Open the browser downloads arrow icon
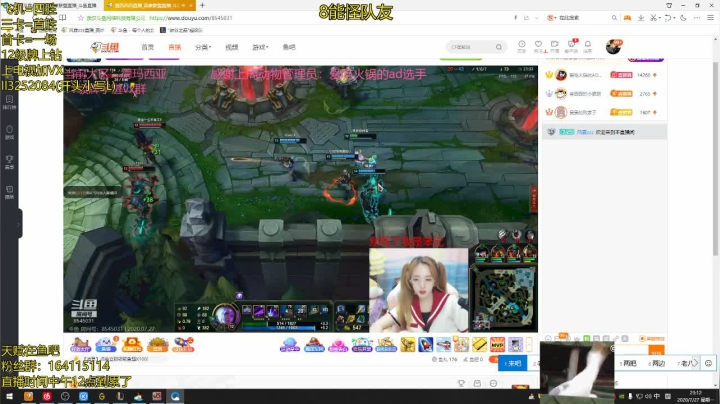Screen dimensions: 720x404 pyautogui.click(x=641, y=17)
